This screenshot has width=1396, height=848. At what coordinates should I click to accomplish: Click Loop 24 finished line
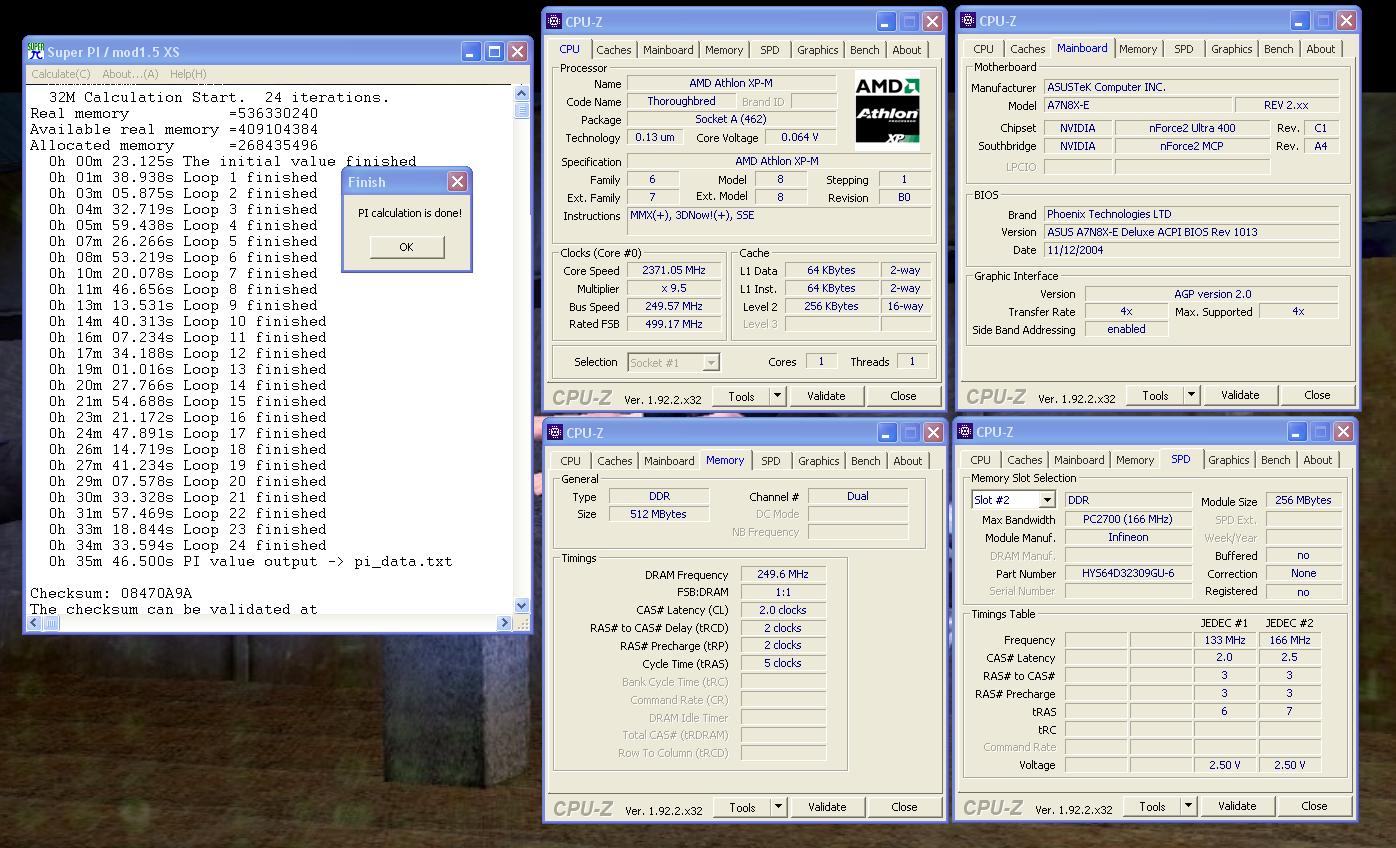coord(188,545)
